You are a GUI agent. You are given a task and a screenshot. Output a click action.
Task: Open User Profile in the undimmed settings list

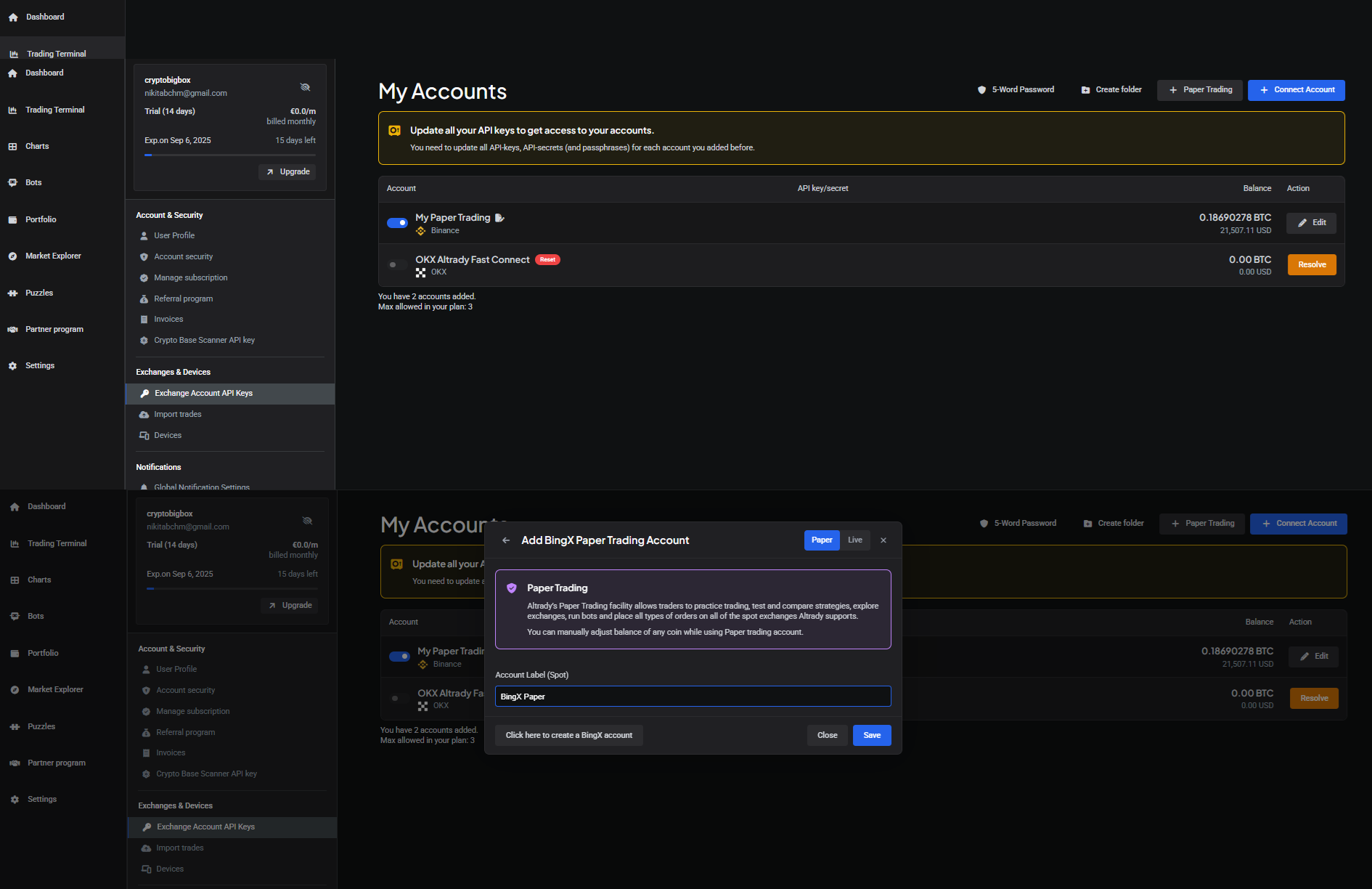[x=167, y=235]
